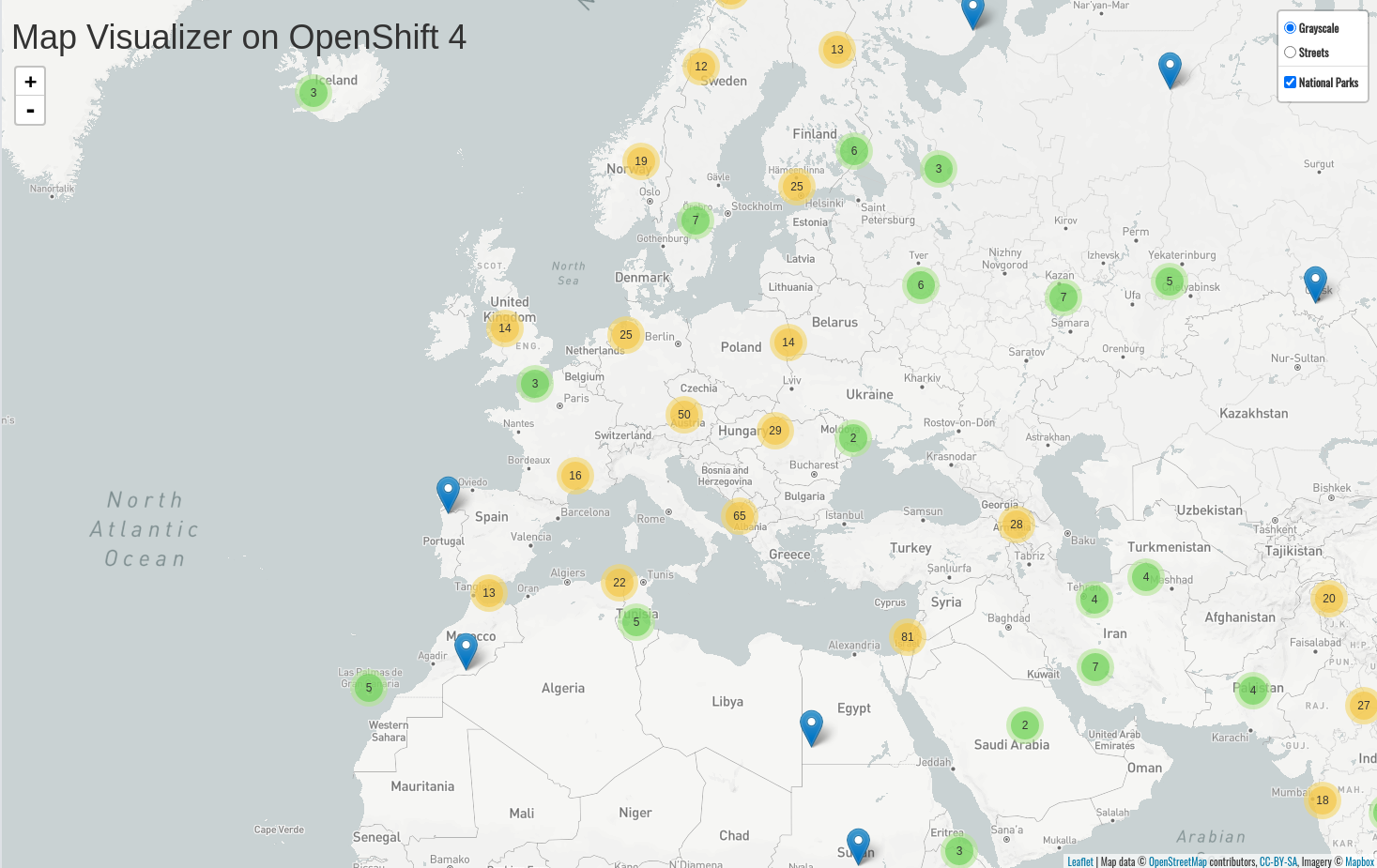This screenshot has height=868, width=1377.
Task: Switch to the Streets base layer
Action: 1290,53
